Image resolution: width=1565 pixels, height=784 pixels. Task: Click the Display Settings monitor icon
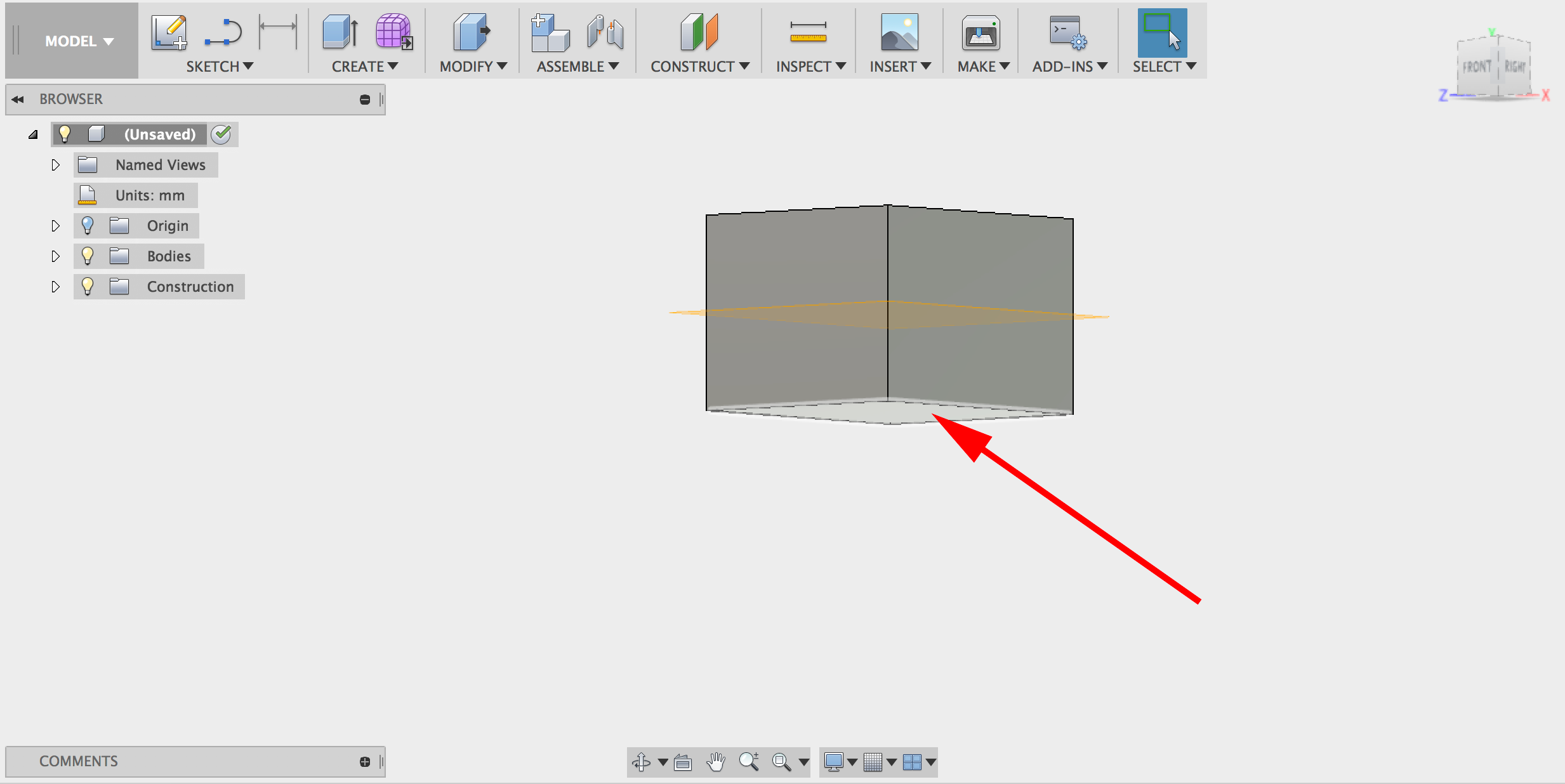[833, 762]
